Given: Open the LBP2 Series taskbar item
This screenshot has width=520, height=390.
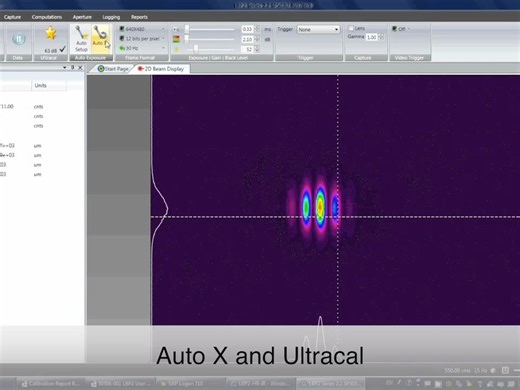Looking at the screenshot, I should tap(330, 383).
